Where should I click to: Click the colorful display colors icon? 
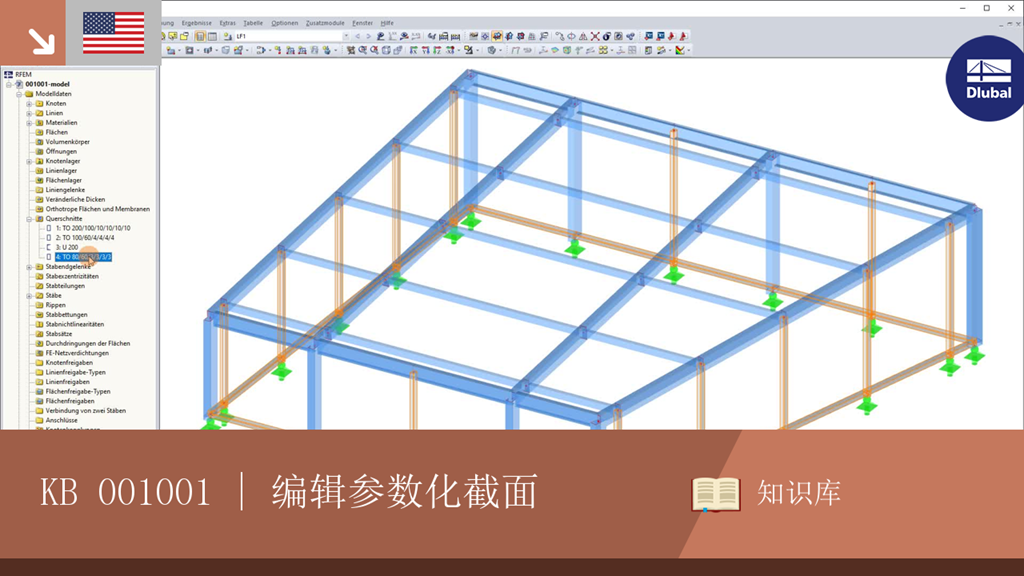coord(680,50)
